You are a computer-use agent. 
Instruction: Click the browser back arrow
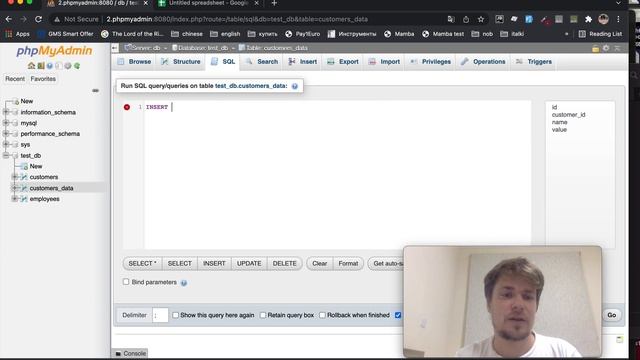tap(9, 19)
